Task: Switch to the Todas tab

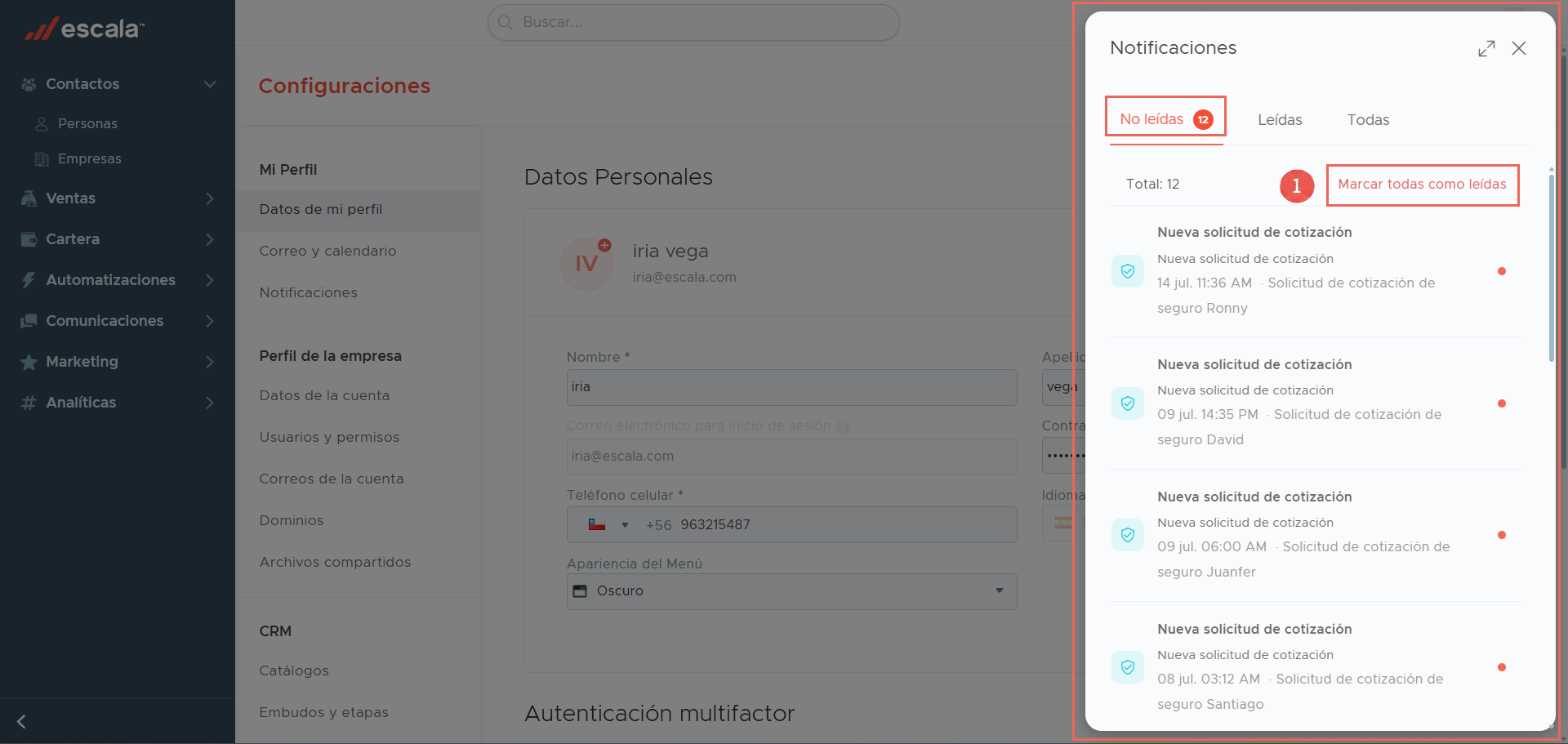Action: [1368, 120]
